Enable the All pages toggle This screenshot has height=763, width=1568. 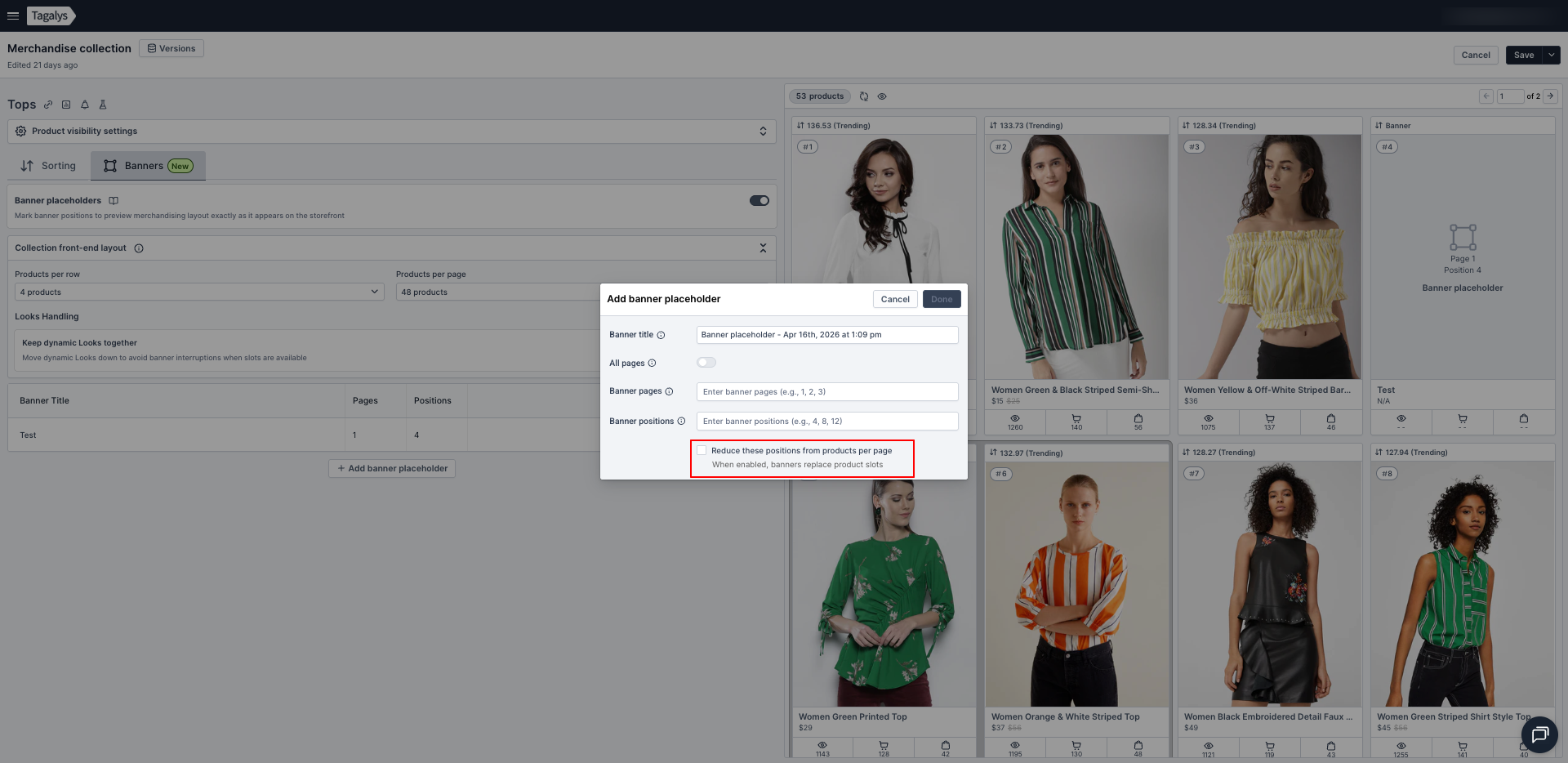706,363
